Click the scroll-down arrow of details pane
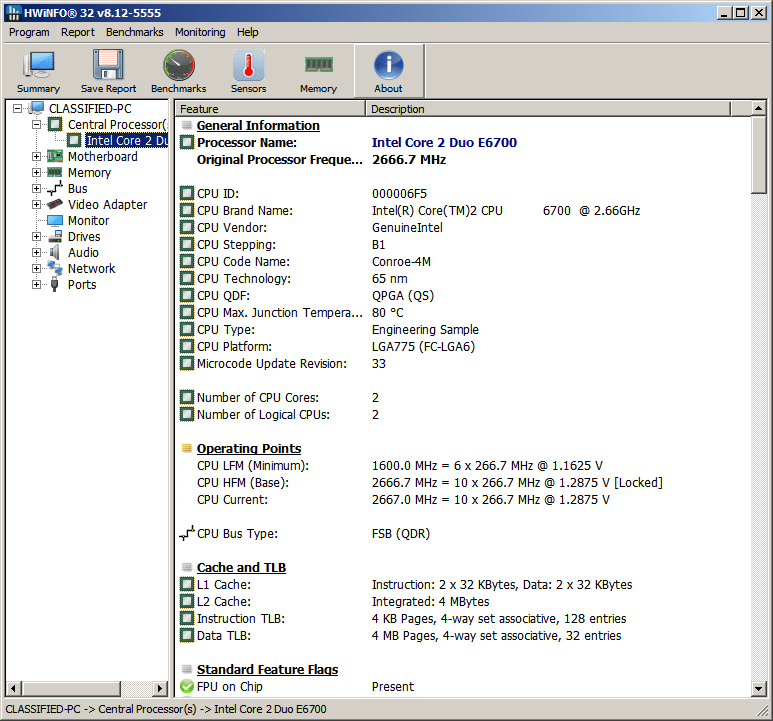Image resolution: width=773 pixels, height=721 pixels. [x=758, y=688]
